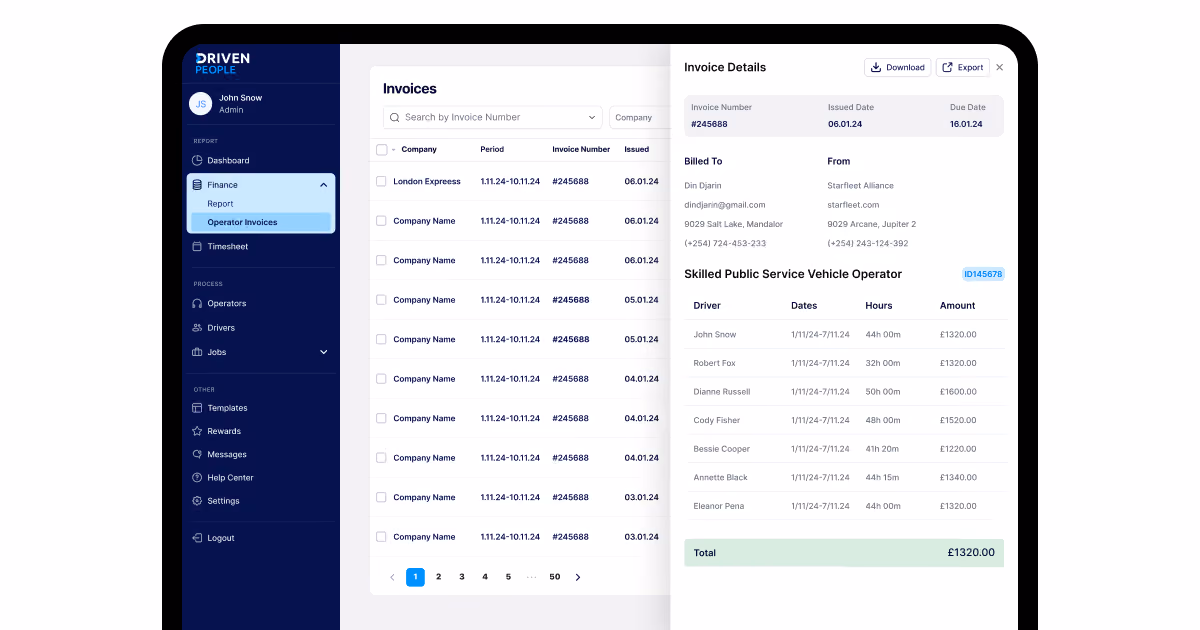Check the London Expreess row checkbox
The width and height of the screenshot is (1200, 630).
[x=381, y=181]
